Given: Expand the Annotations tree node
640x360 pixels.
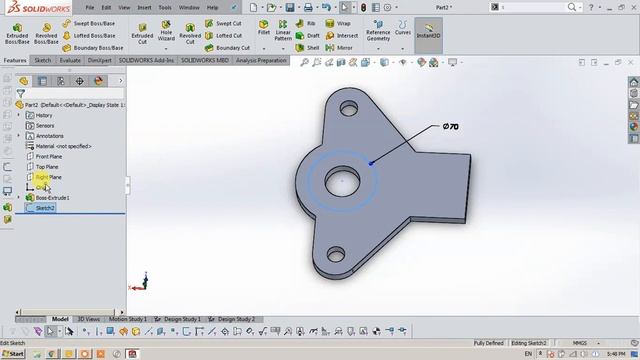Looking at the screenshot, I should tap(18, 136).
